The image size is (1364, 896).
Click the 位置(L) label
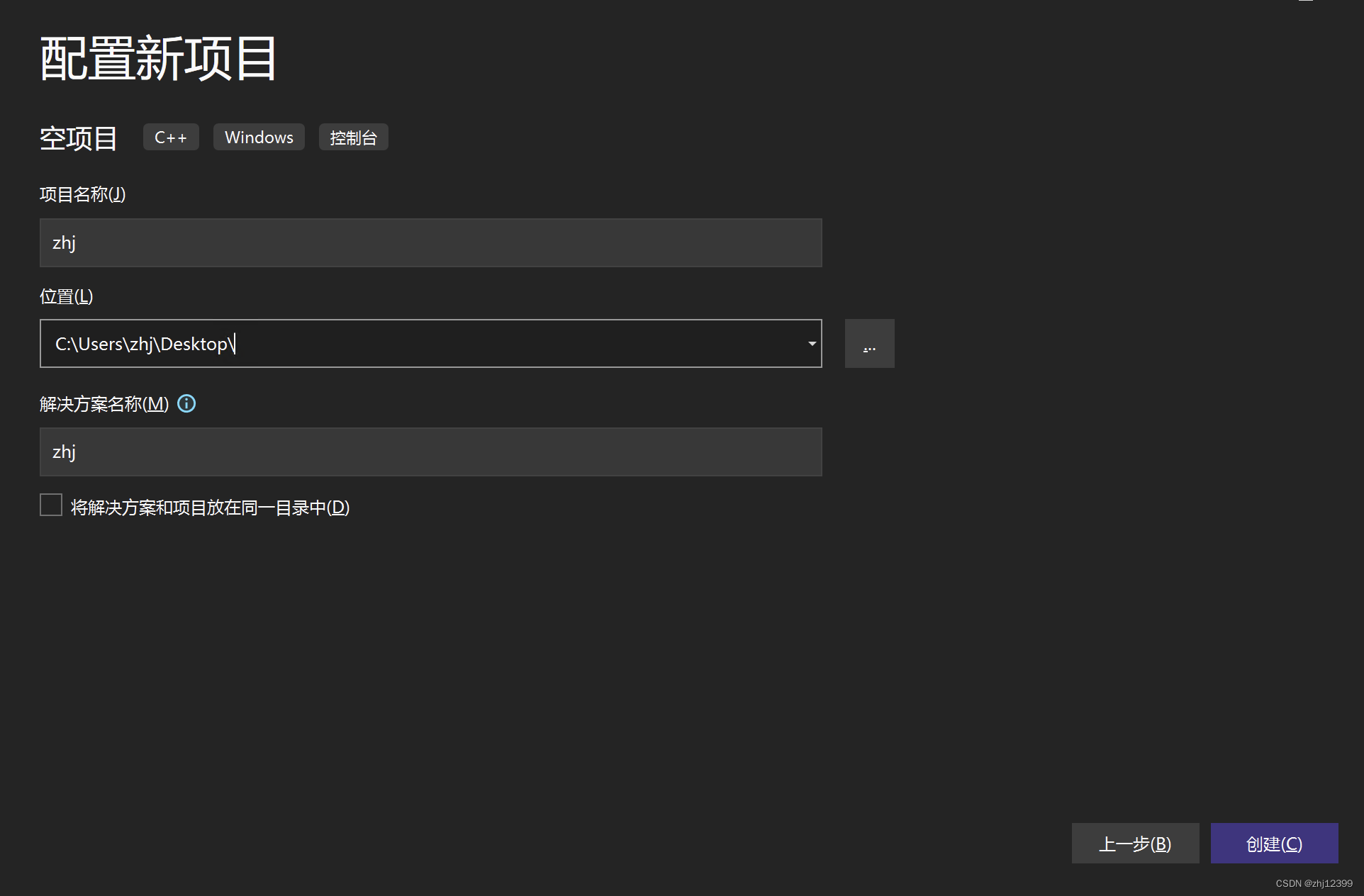pos(66,296)
